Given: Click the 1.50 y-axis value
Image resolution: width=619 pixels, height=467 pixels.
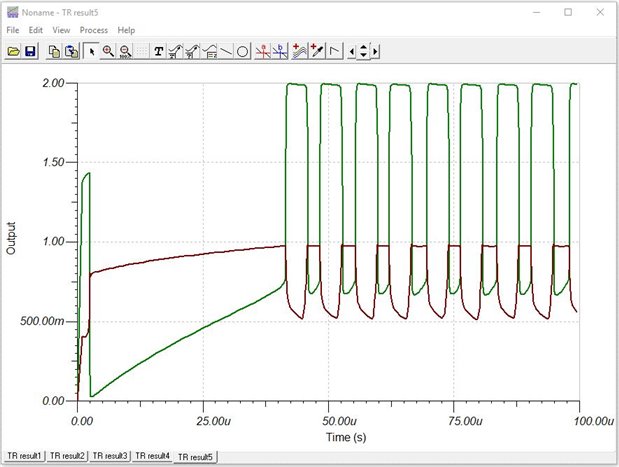Looking at the screenshot, I should pos(53,162).
